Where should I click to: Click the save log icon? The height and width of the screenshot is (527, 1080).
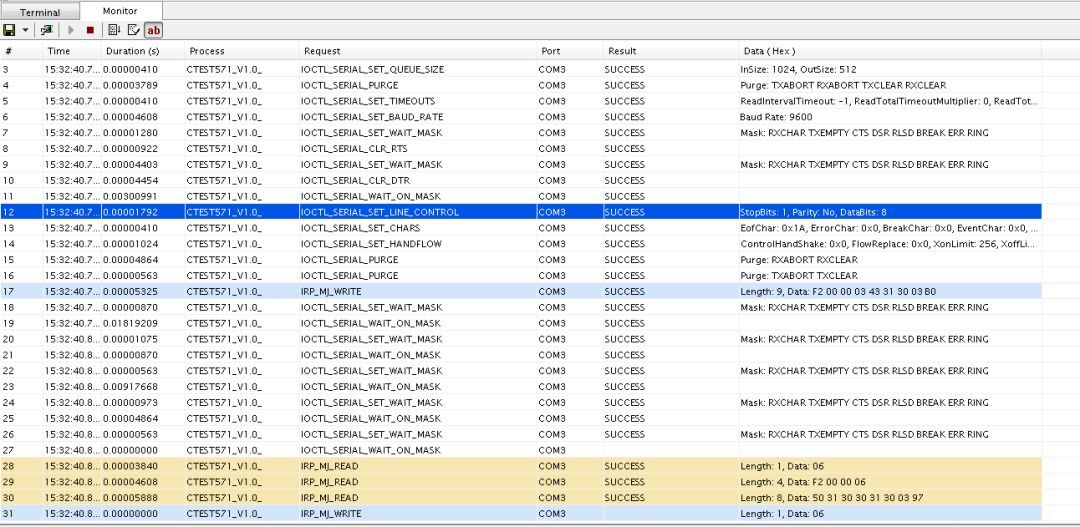click(9, 30)
